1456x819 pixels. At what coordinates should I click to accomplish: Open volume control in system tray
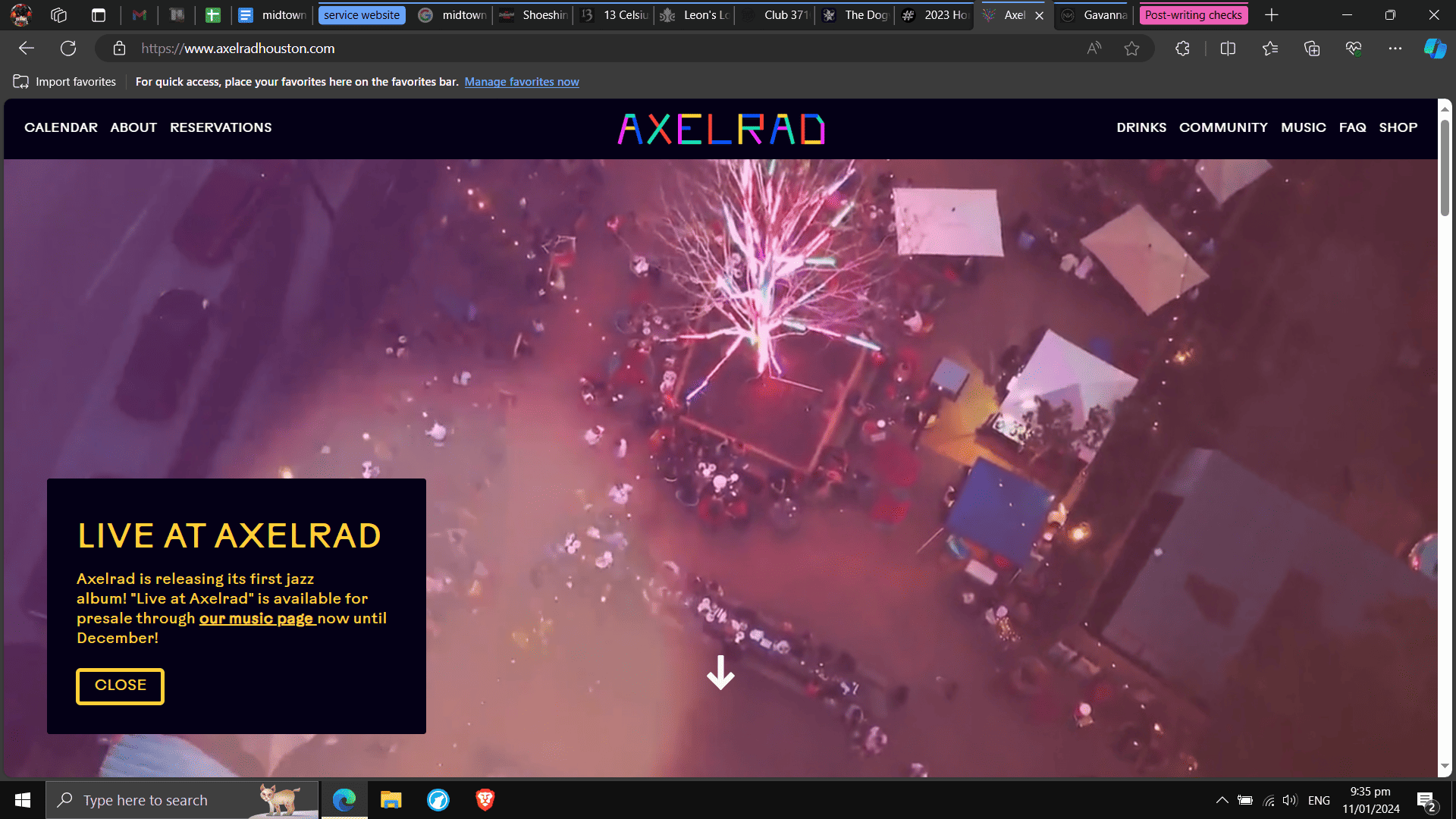coord(1290,800)
